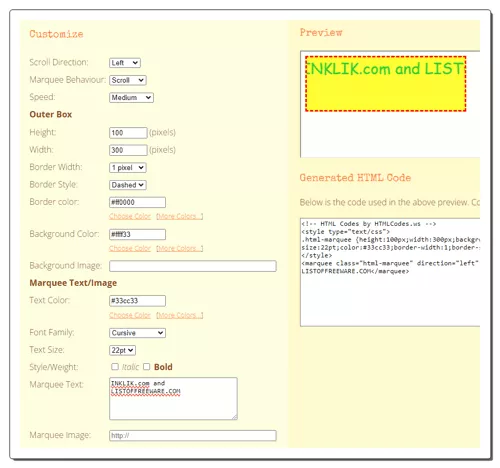Open the Text Size dropdown showing 22pt

tap(122, 350)
